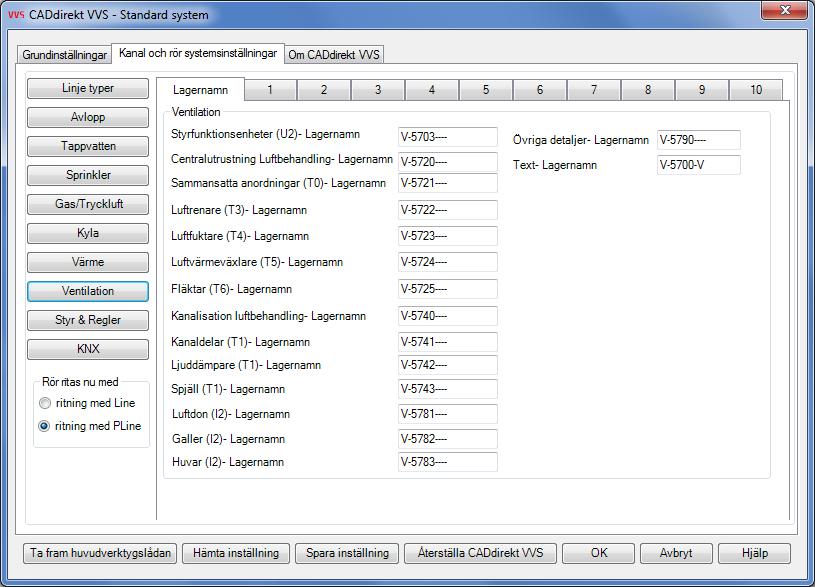
Task: Click the Sammansatta anordningar (T0) field
Action: (448, 183)
